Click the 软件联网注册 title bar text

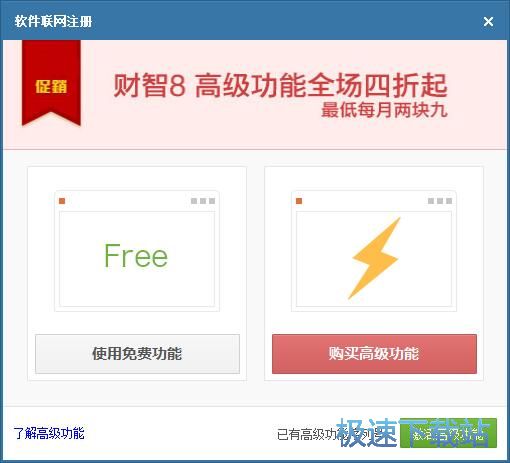click(x=53, y=22)
